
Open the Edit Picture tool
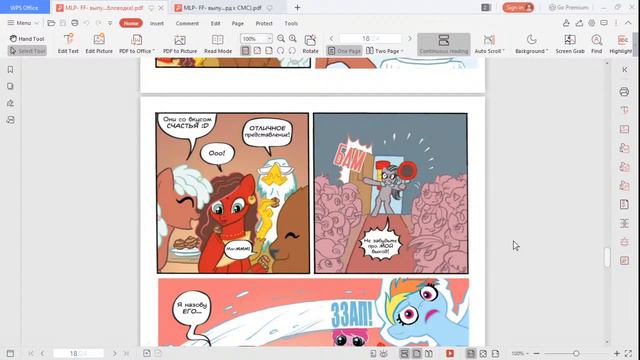[99, 44]
